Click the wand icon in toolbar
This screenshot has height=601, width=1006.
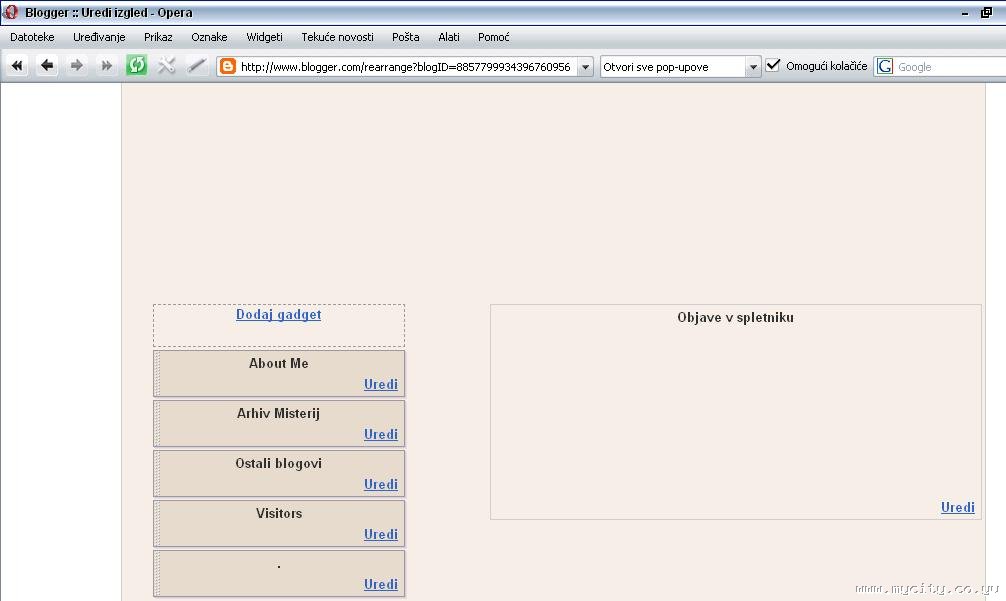tap(196, 65)
